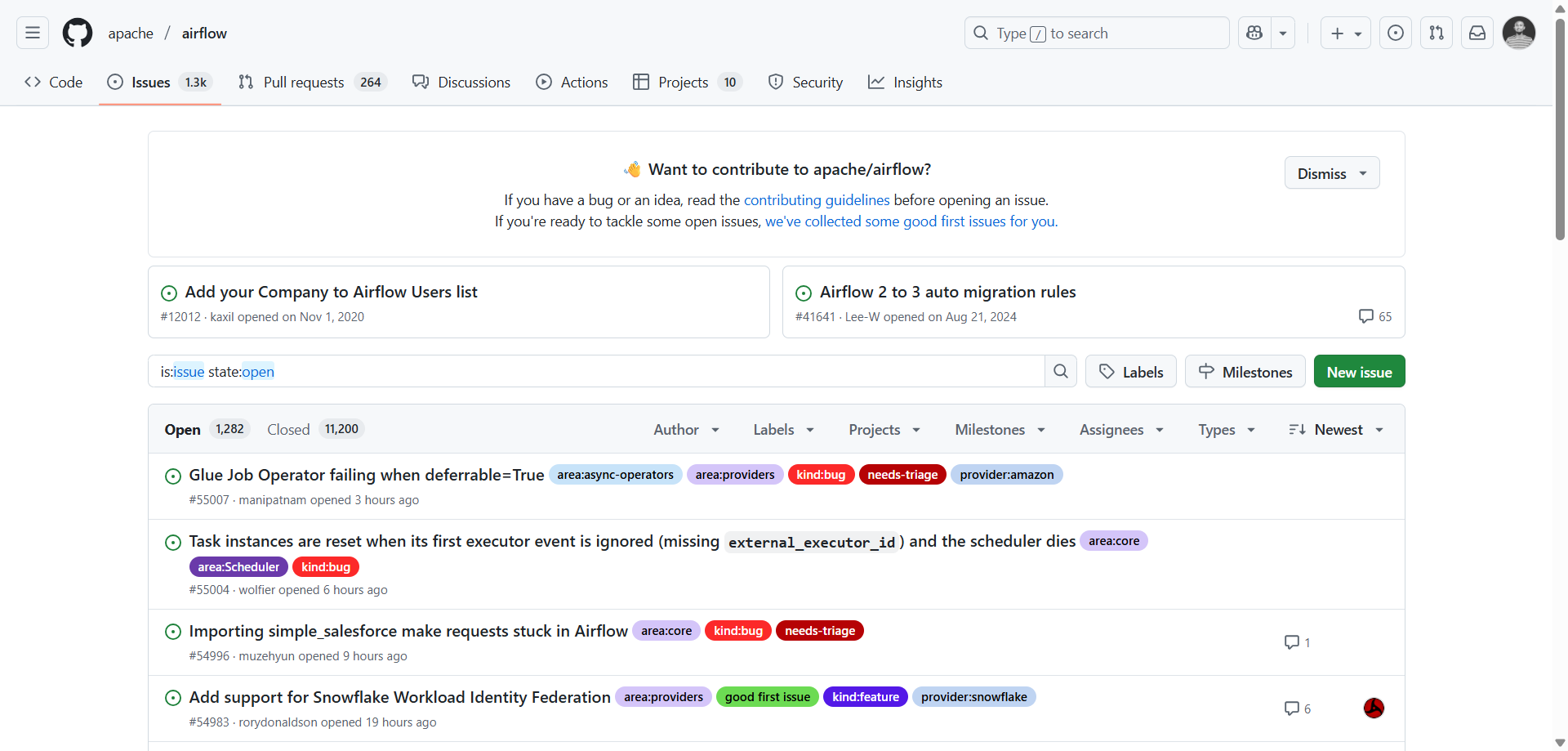The height and width of the screenshot is (751, 1568).
Task: Open Airflow 2 to 3 auto migration rules
Action: (x=947, y=292)
